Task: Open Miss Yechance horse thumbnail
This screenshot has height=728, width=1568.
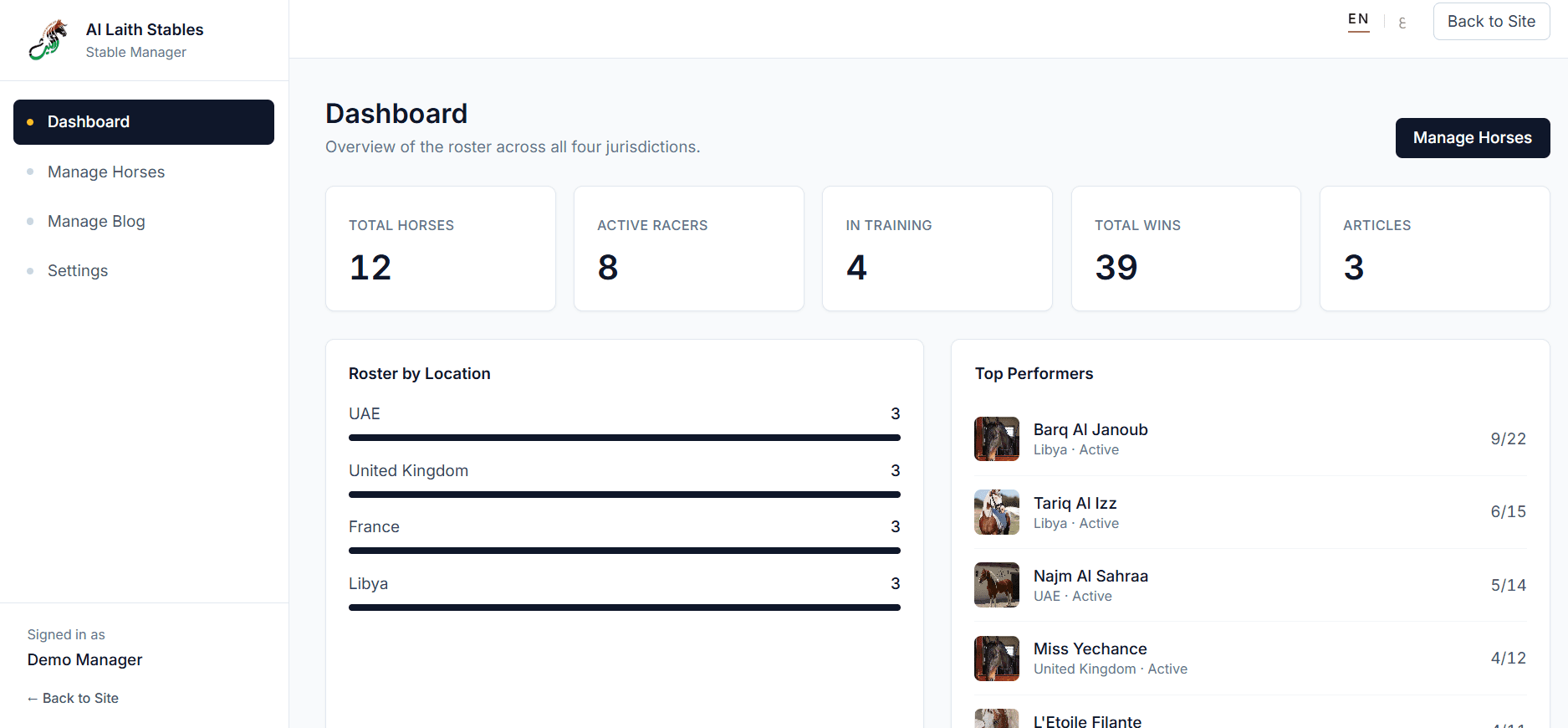Action: click(997, 659)
